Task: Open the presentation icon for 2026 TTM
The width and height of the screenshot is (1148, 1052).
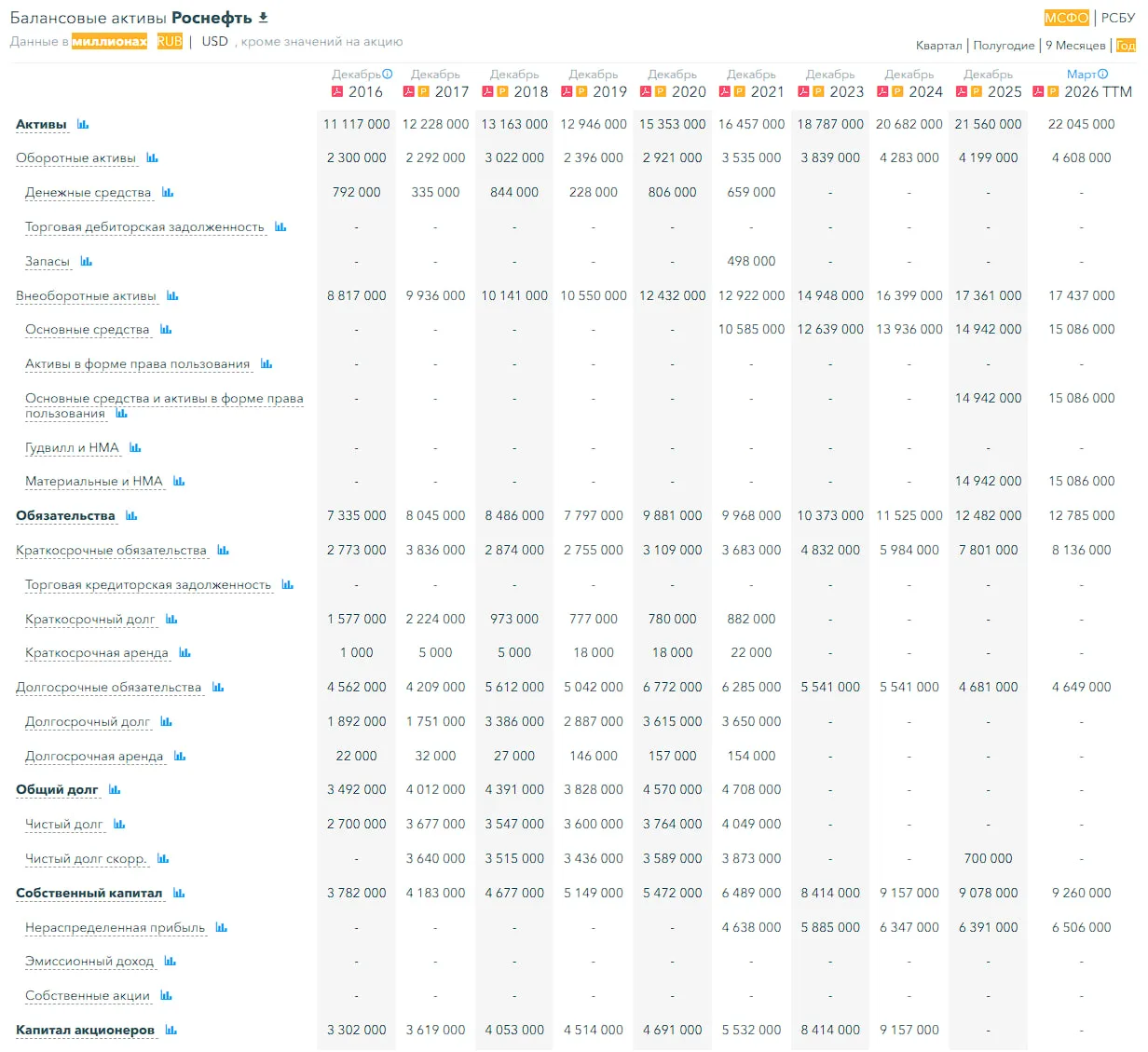Action: click(x=1053, y=92)
